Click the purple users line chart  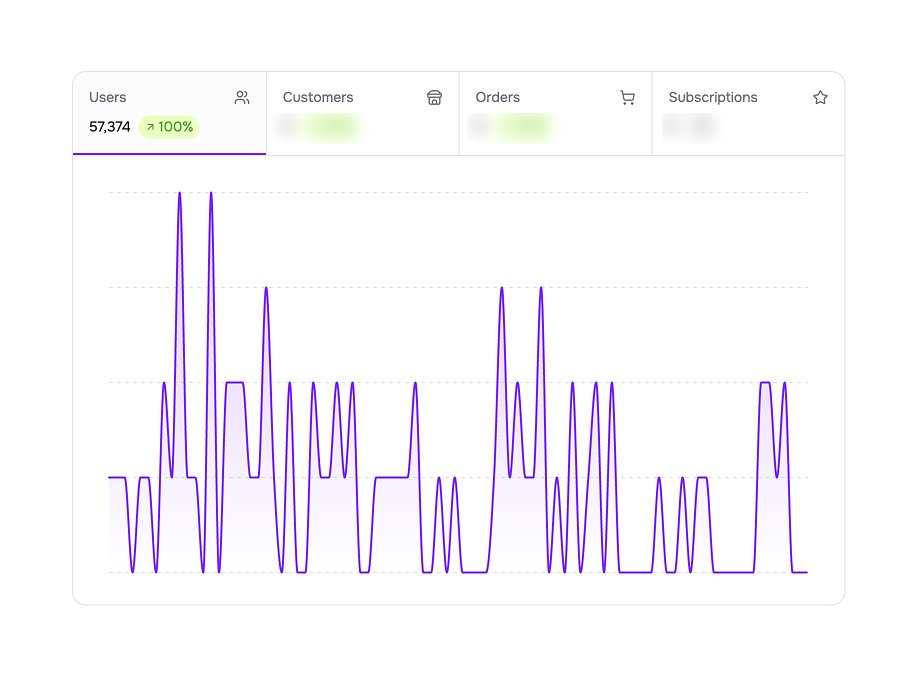coord(458,382)
